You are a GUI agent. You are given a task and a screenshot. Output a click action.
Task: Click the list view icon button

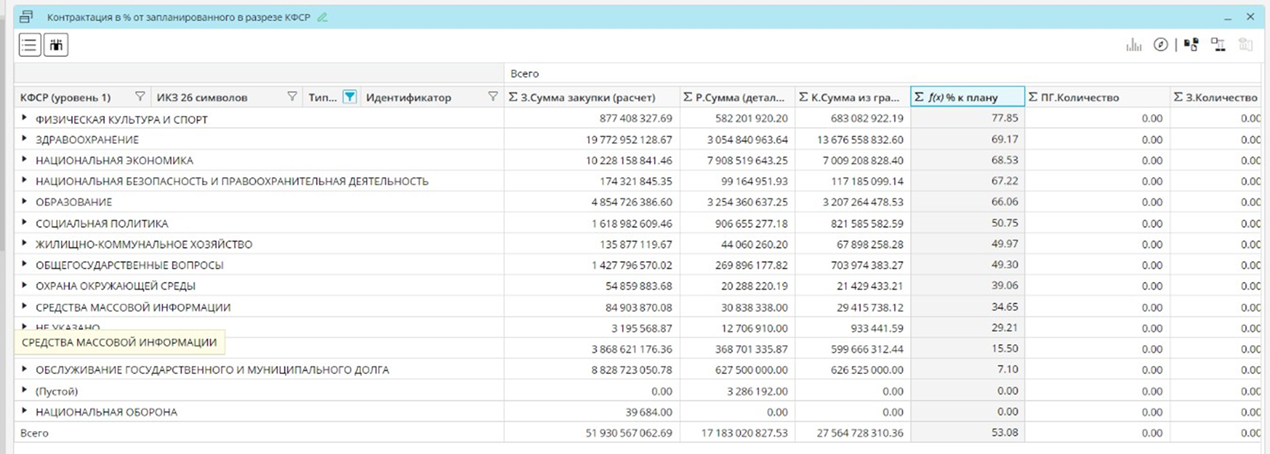tap(30, 44)
